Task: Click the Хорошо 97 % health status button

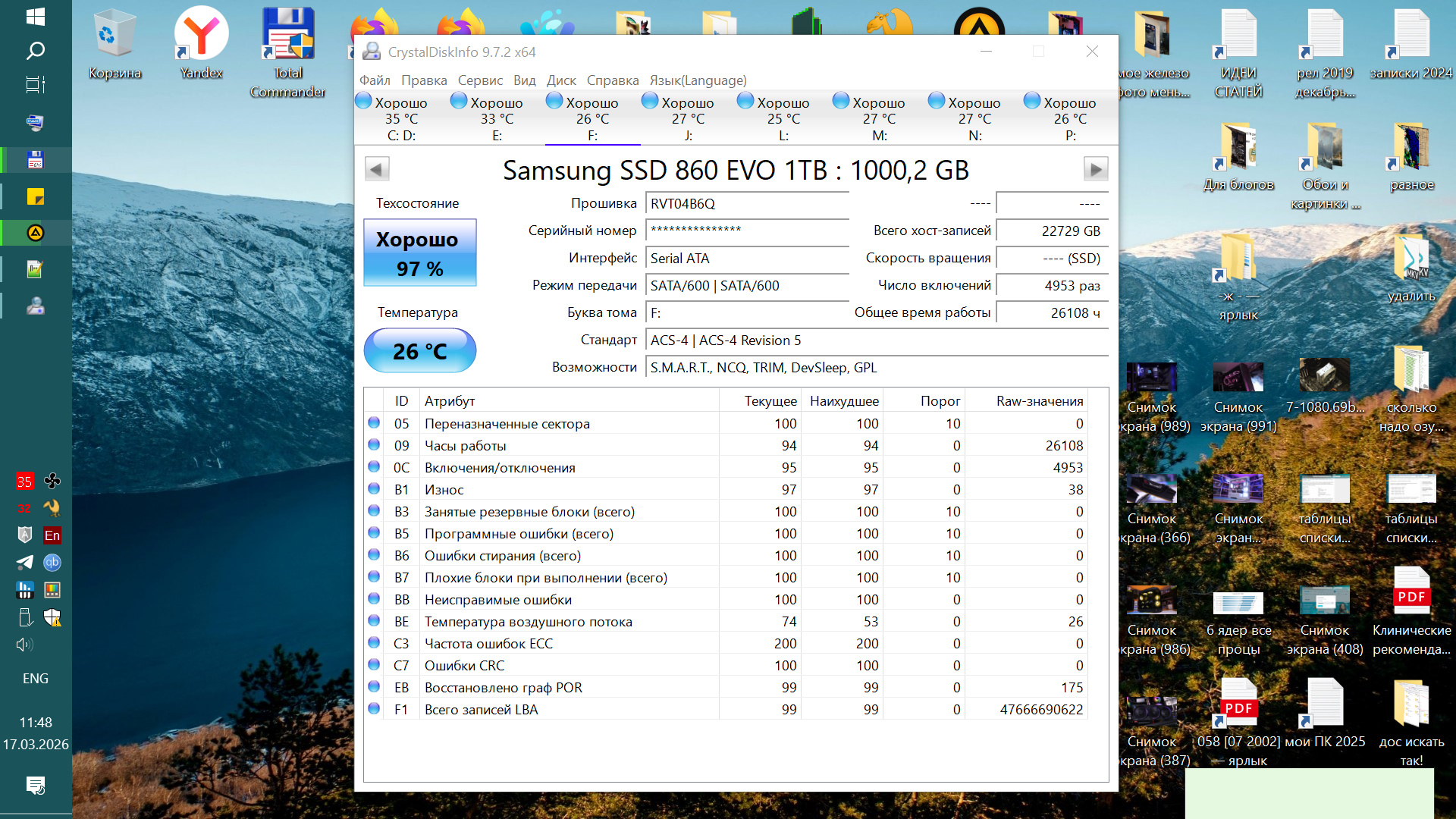Action: (x=420, y=253)
